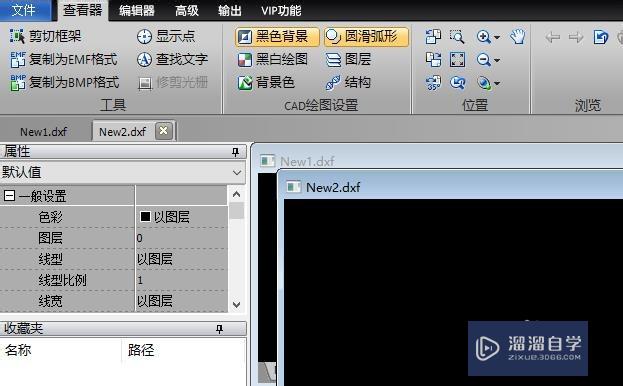Switch to the 高级 advanced tab

point(187,10)
